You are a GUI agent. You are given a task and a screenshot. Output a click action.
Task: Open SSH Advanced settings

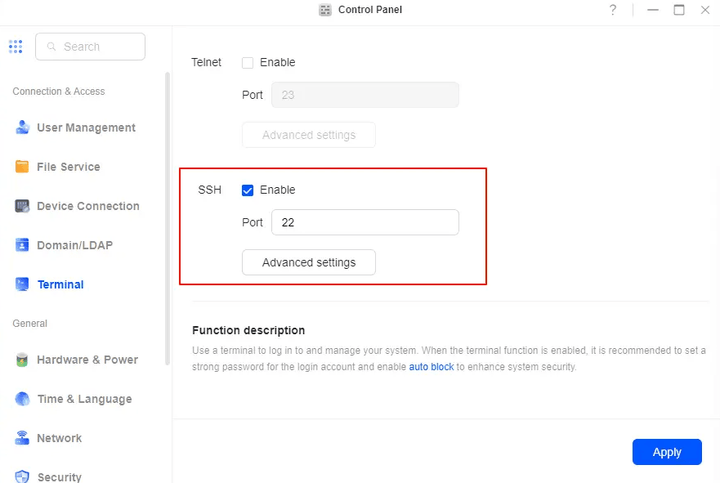tap(308, 262)
